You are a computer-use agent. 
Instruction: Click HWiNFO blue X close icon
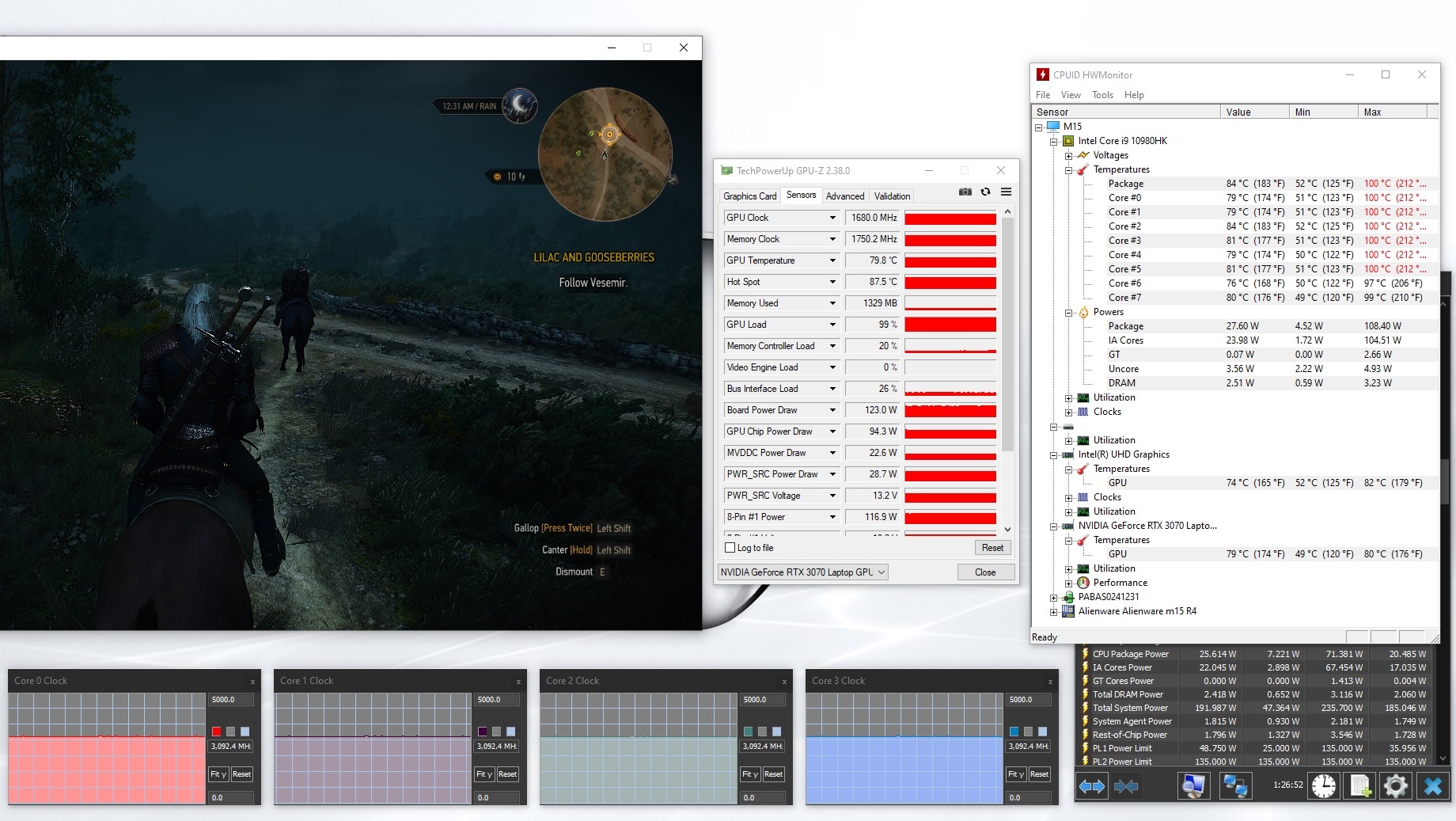[x=1432, y=786]
